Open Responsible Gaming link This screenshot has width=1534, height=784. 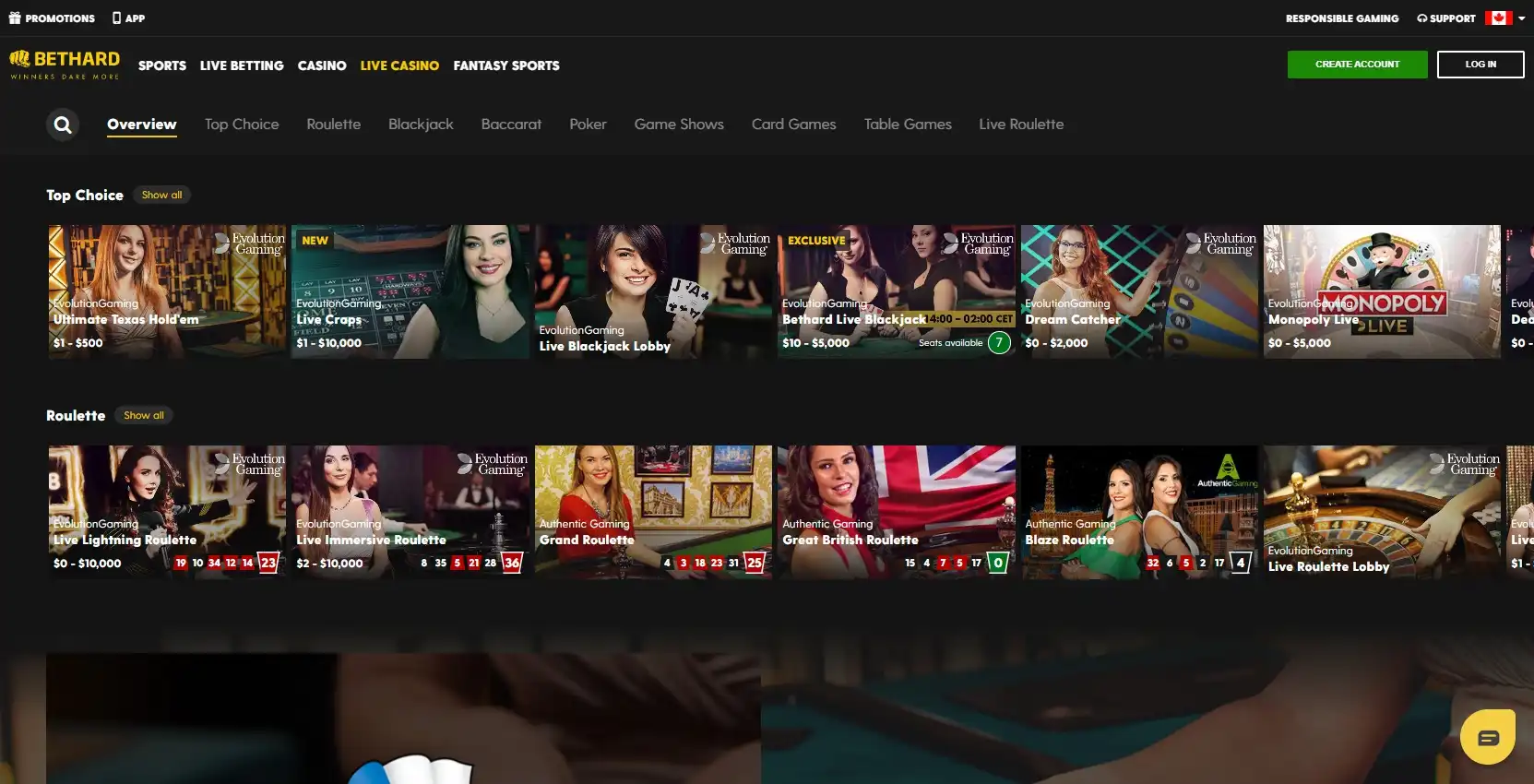tap(1341, 18)
